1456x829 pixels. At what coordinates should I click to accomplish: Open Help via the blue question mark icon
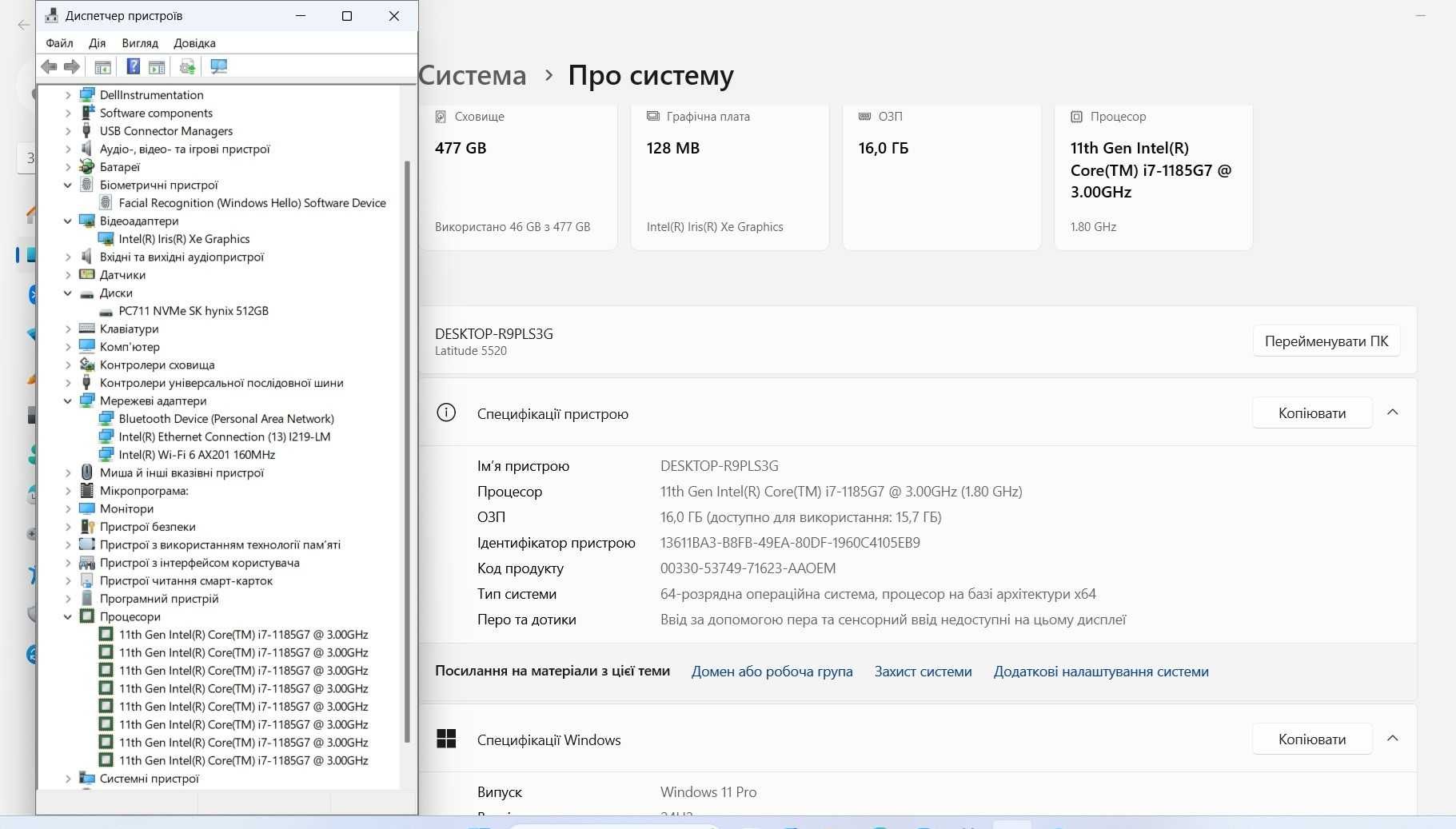click(134, 67)
